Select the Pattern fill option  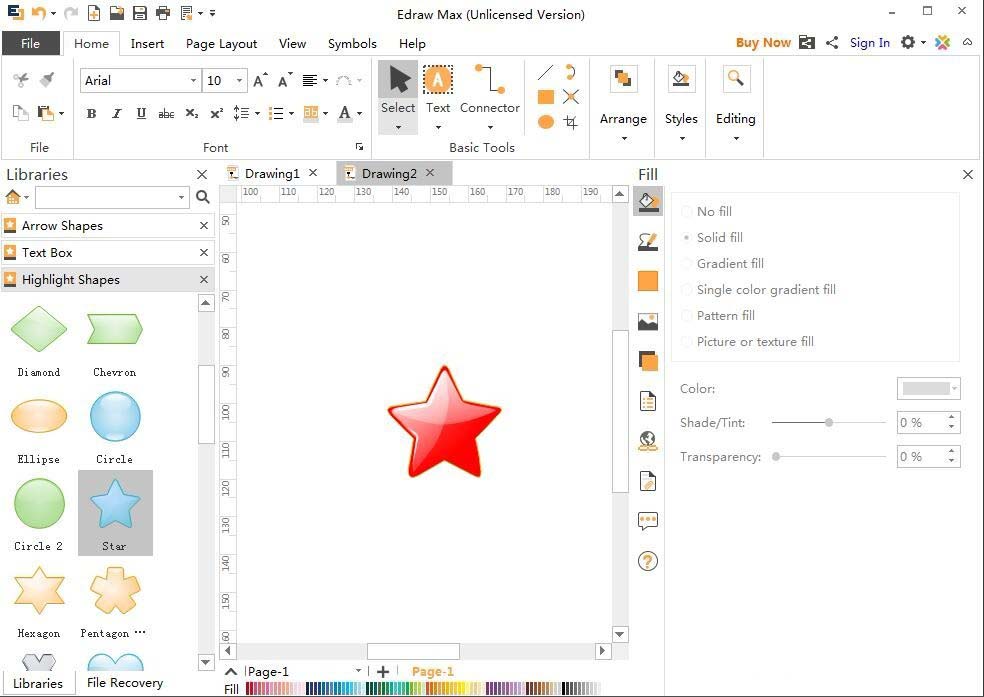click(x=726, y=315)
